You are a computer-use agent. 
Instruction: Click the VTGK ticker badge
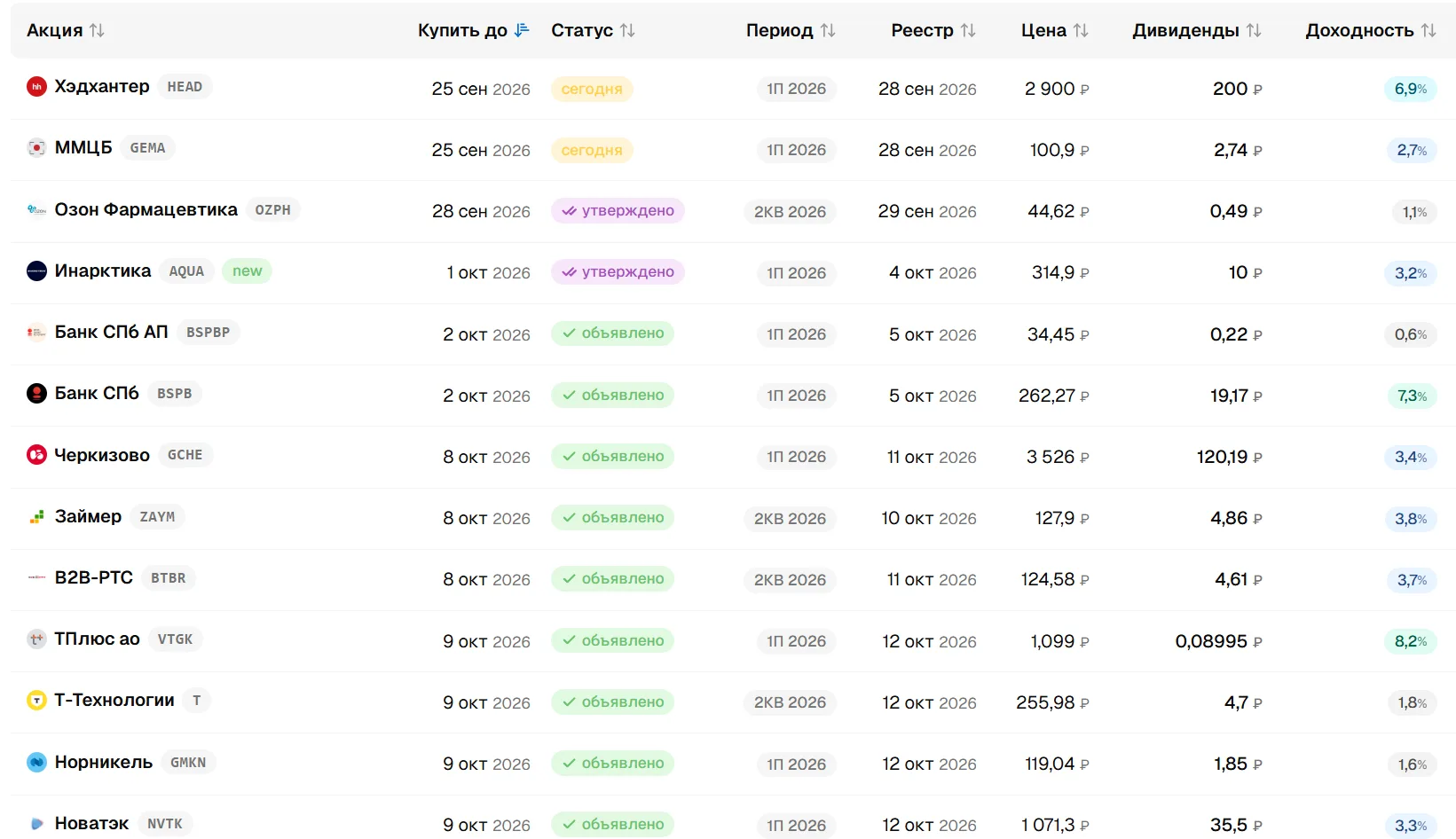(175, 639)
